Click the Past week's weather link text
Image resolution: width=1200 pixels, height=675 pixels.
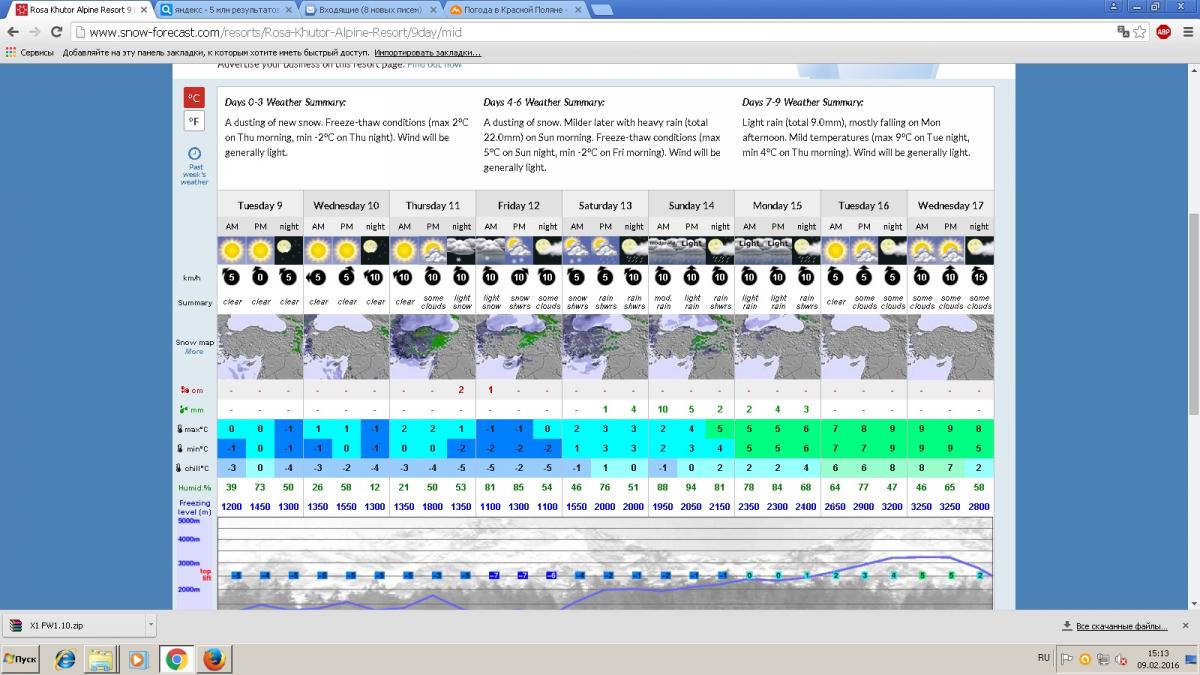194,175
